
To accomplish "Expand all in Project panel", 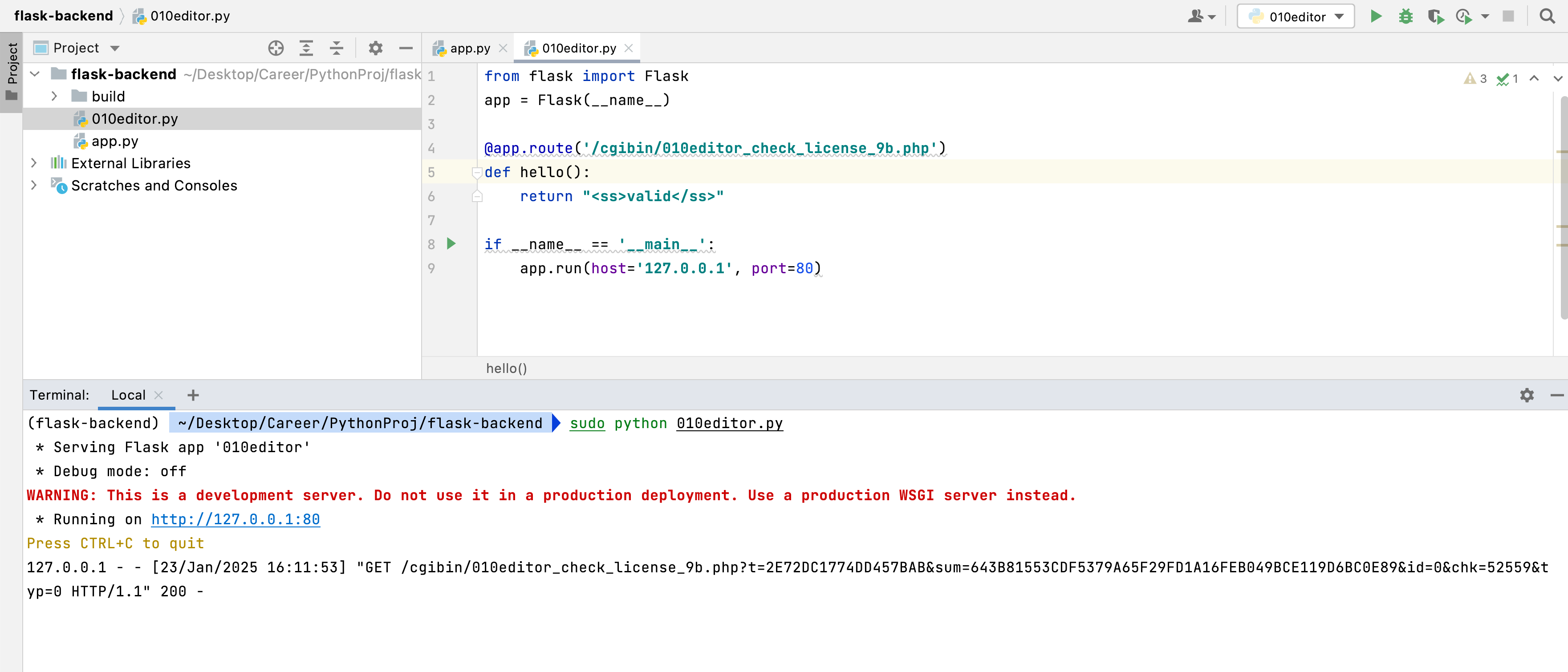I will click(x=306, y=48).
